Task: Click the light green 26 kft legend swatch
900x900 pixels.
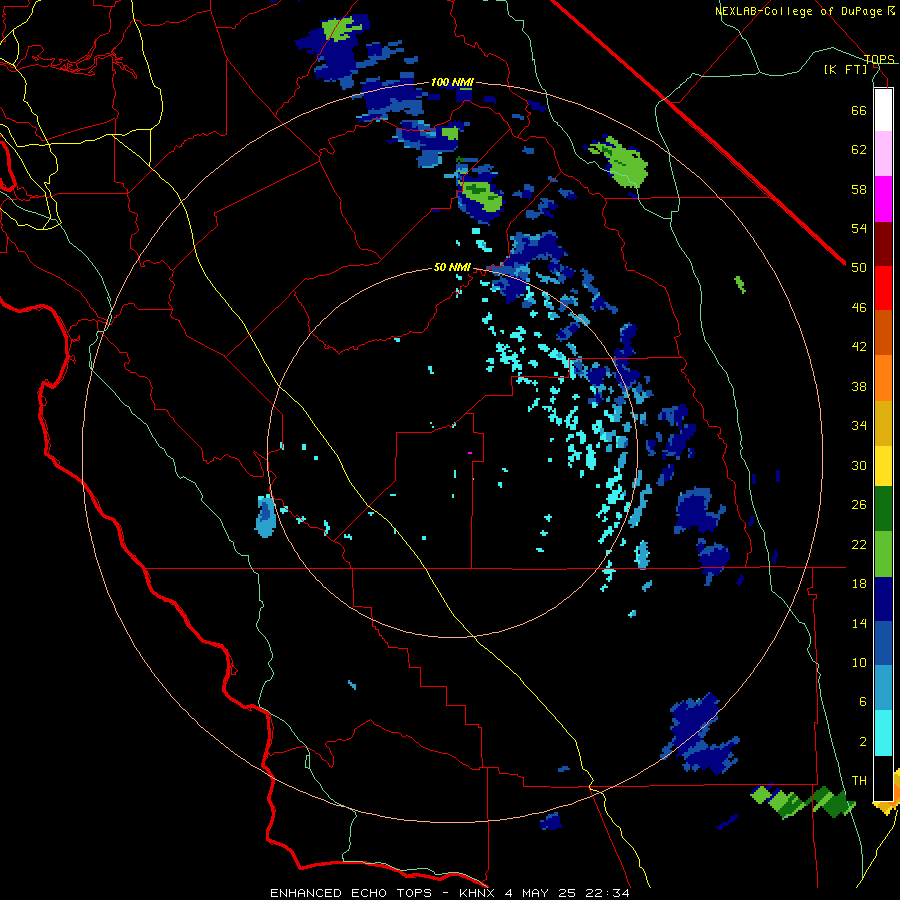Action: point(883,554)
